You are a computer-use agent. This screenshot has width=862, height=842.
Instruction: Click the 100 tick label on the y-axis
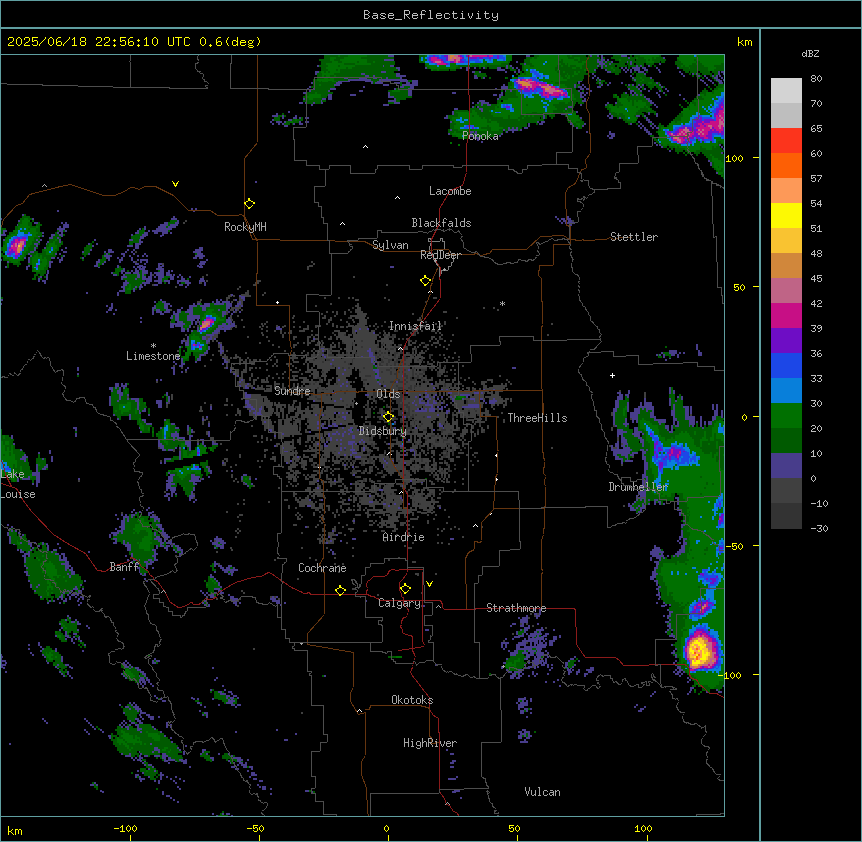(x=734, y=158)
